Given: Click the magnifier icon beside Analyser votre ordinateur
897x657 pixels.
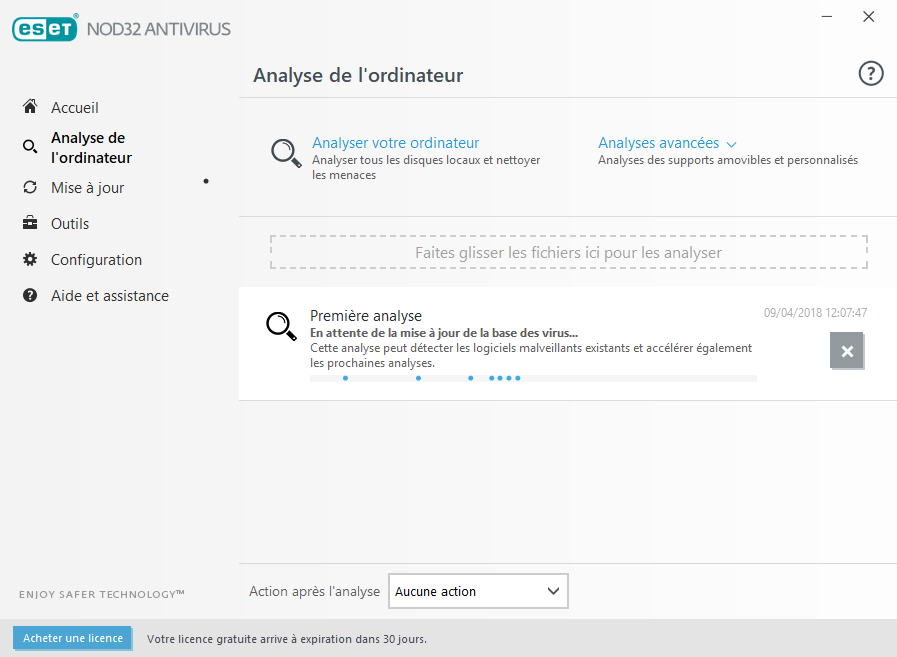Looking at the screenshot, I should (x=286, y=152).
